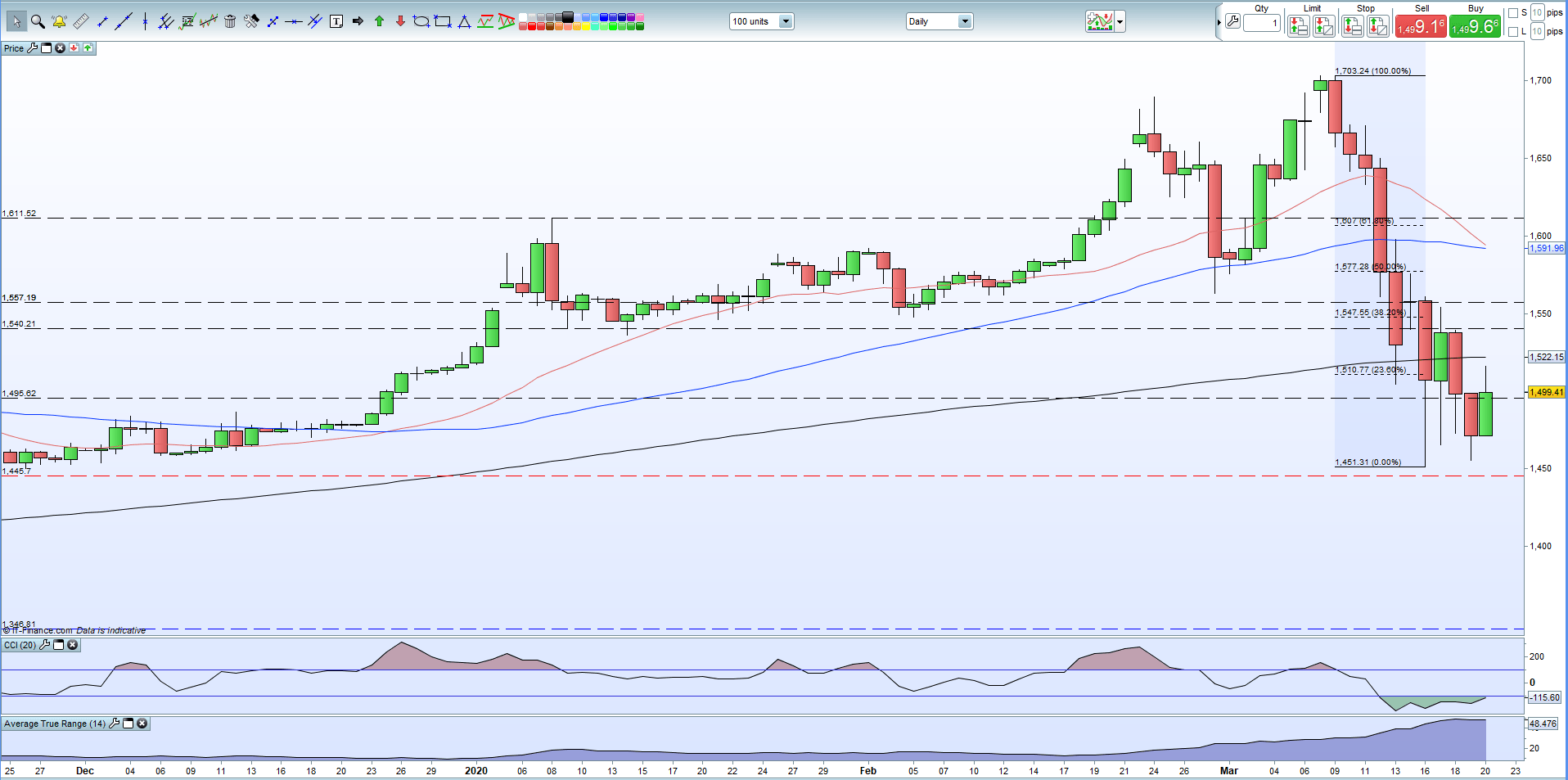This screenshot has width=1568, height=780.
Task: Add a green up arrow marker
Action: [379, 21]
